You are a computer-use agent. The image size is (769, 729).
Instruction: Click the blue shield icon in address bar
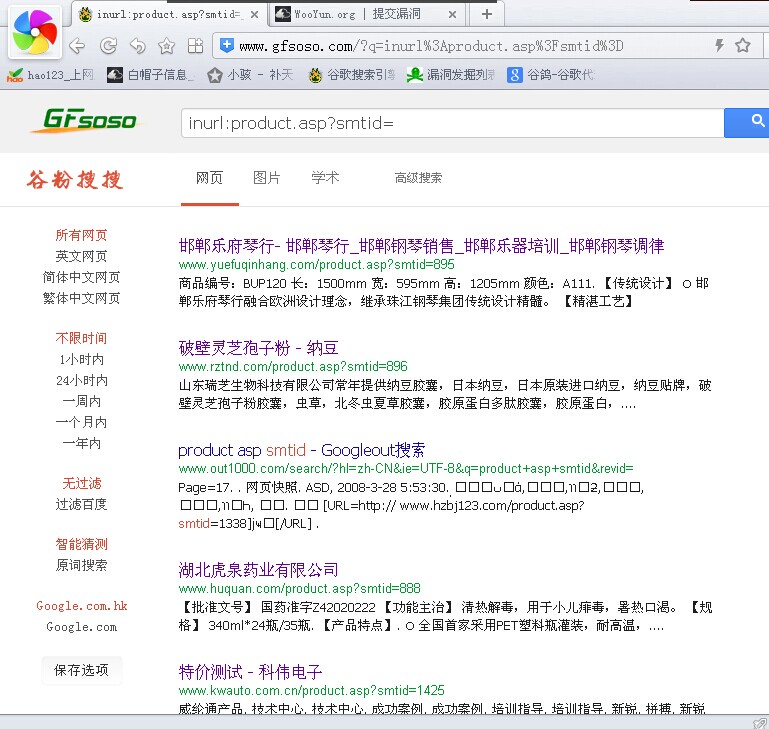point(227,46)
